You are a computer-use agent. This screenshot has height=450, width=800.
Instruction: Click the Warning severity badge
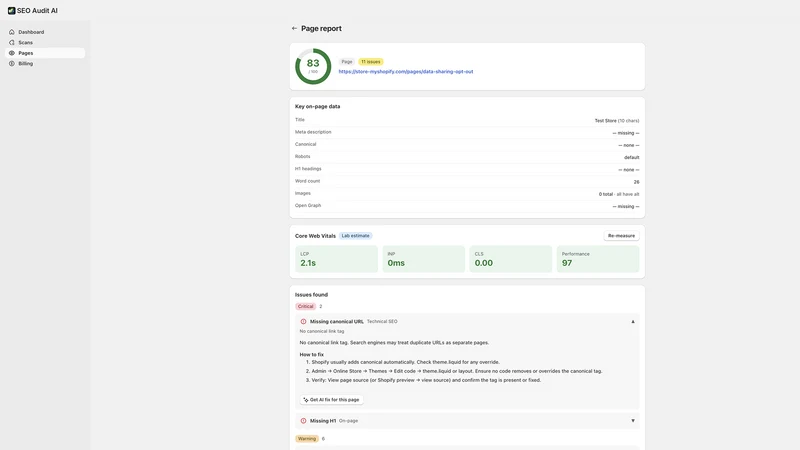coord(307,439)
